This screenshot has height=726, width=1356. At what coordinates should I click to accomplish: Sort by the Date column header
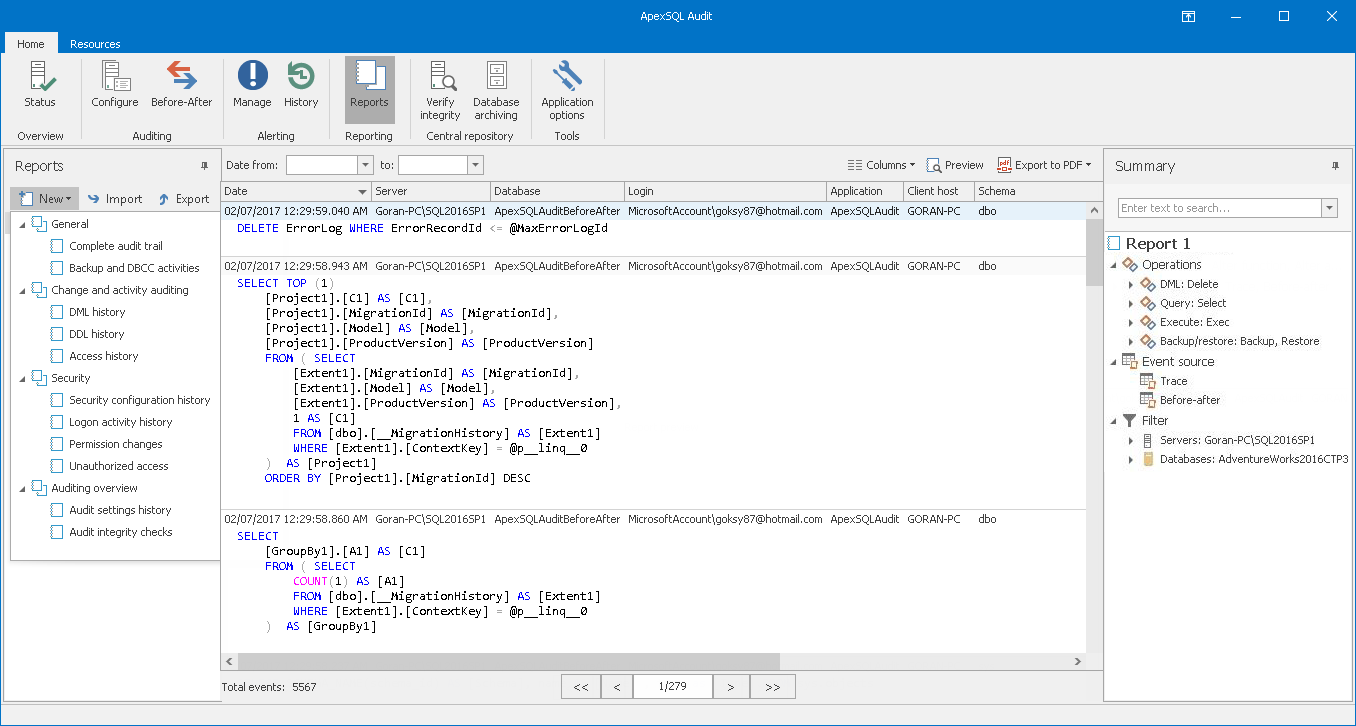click(x=296, y=191)
